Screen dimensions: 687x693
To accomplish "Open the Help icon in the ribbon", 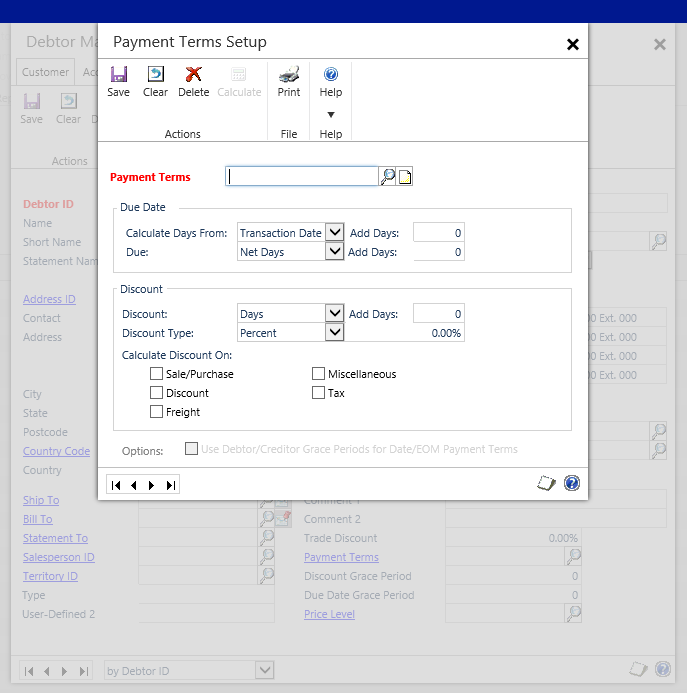I will 331,75.
